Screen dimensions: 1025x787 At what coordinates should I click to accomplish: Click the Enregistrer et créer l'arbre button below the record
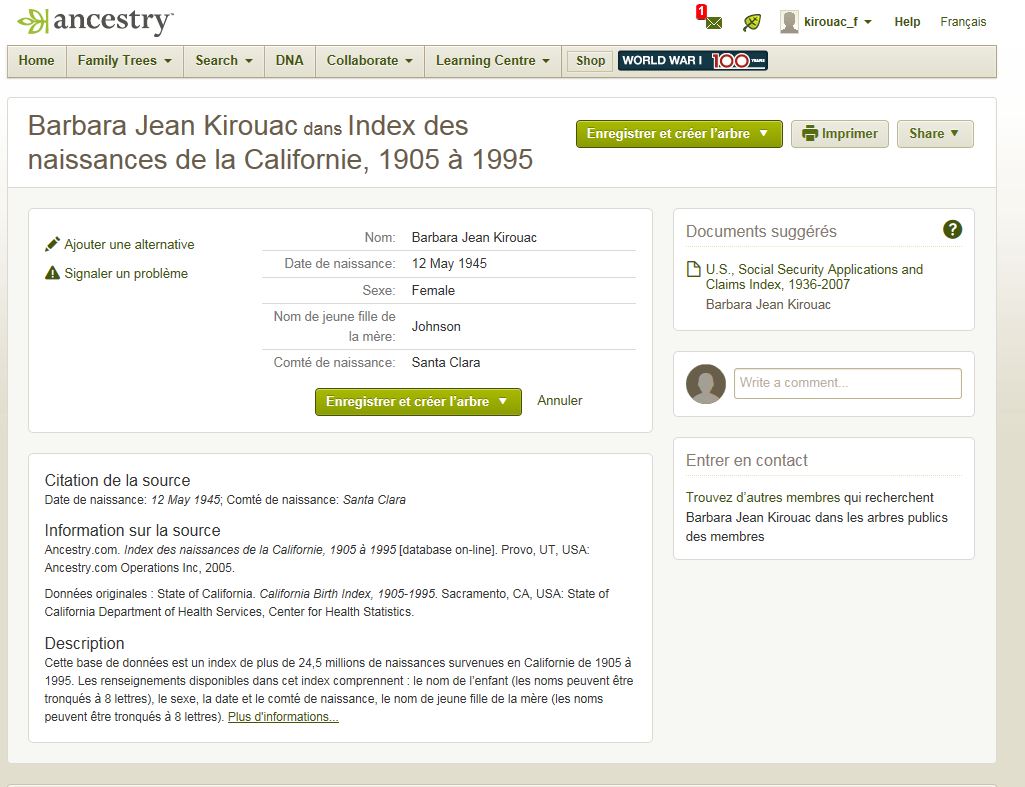pos(418,402)
